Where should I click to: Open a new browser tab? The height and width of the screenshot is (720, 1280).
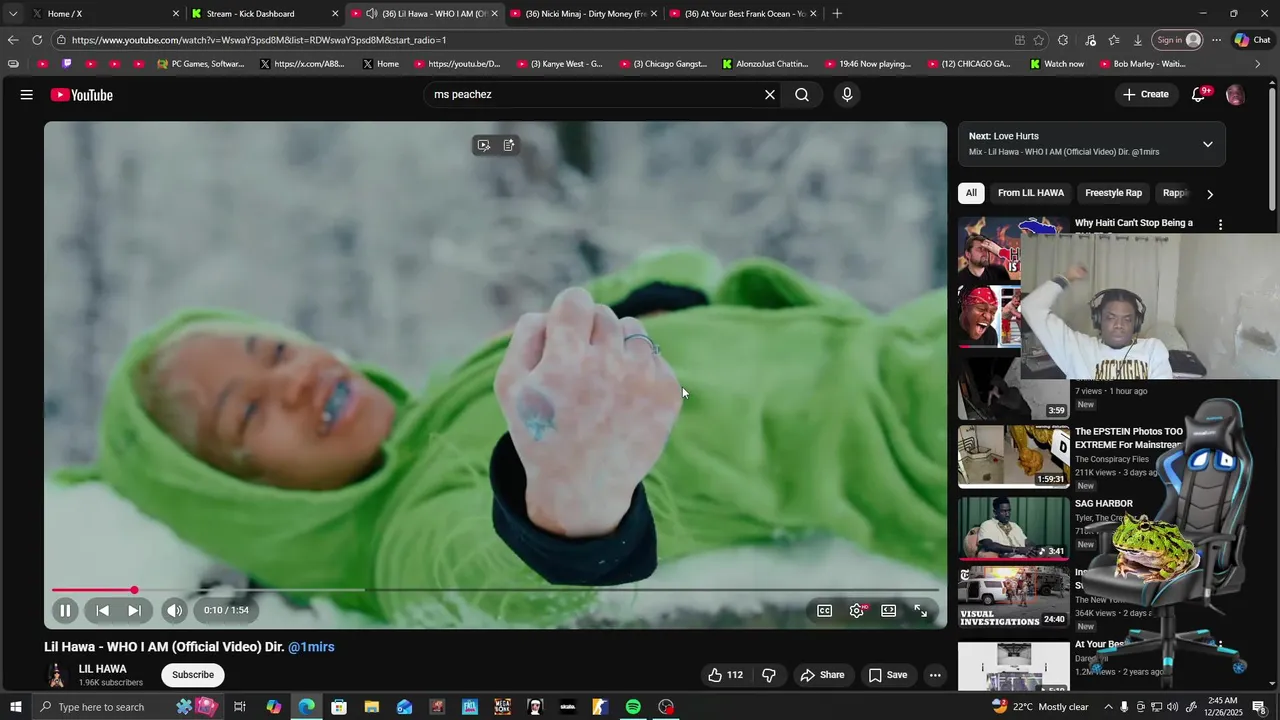tap(837, 14)
